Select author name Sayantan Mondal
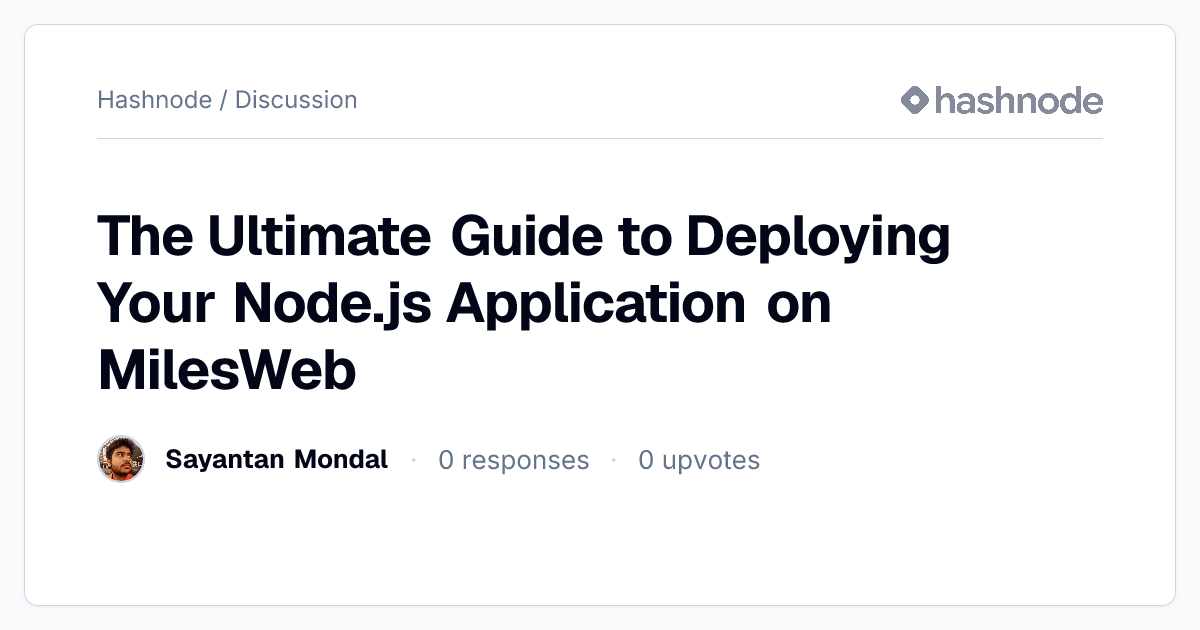1200x630 pixels. 277,460
